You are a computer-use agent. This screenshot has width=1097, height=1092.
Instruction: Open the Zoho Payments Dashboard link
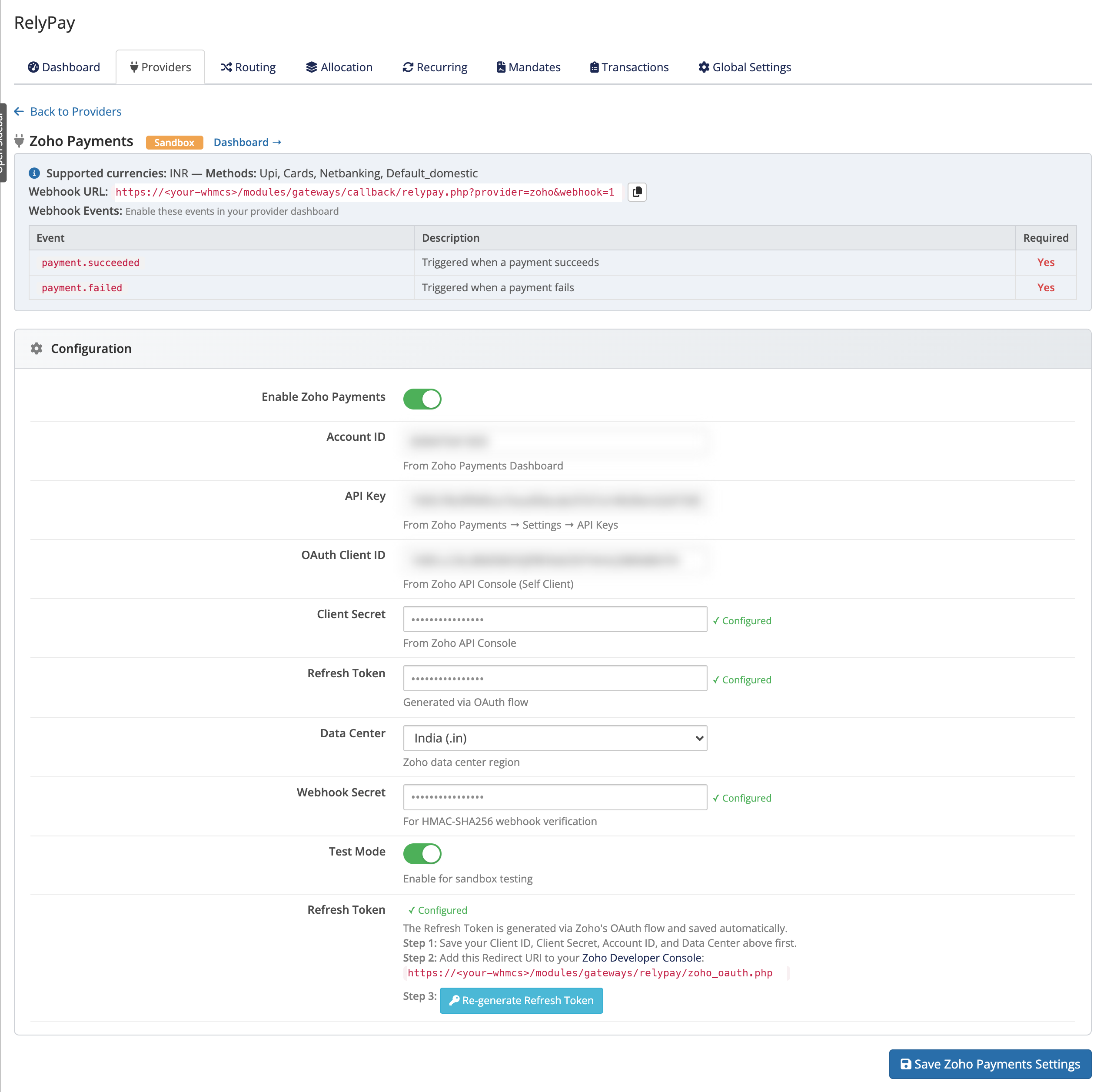coord(247,142)
